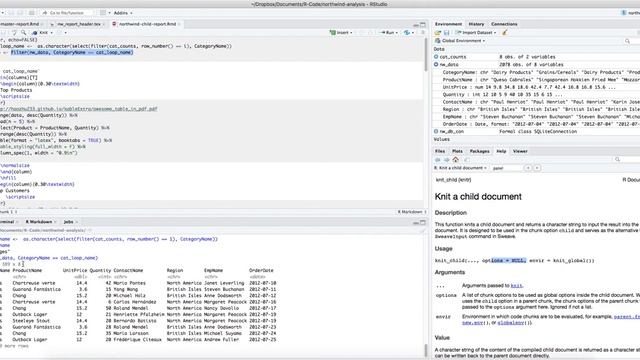Click the Help pane popout window icon
Screen dimensions: 640x360
tap(467, 160)
